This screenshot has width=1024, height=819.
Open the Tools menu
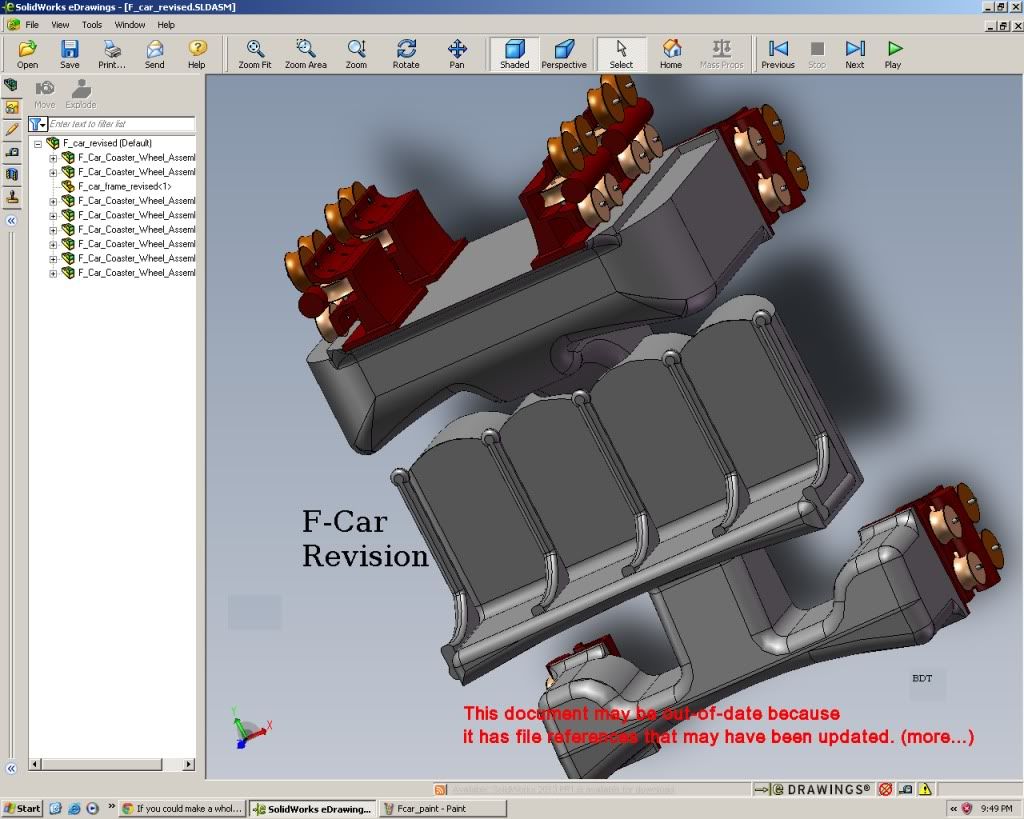91,24
